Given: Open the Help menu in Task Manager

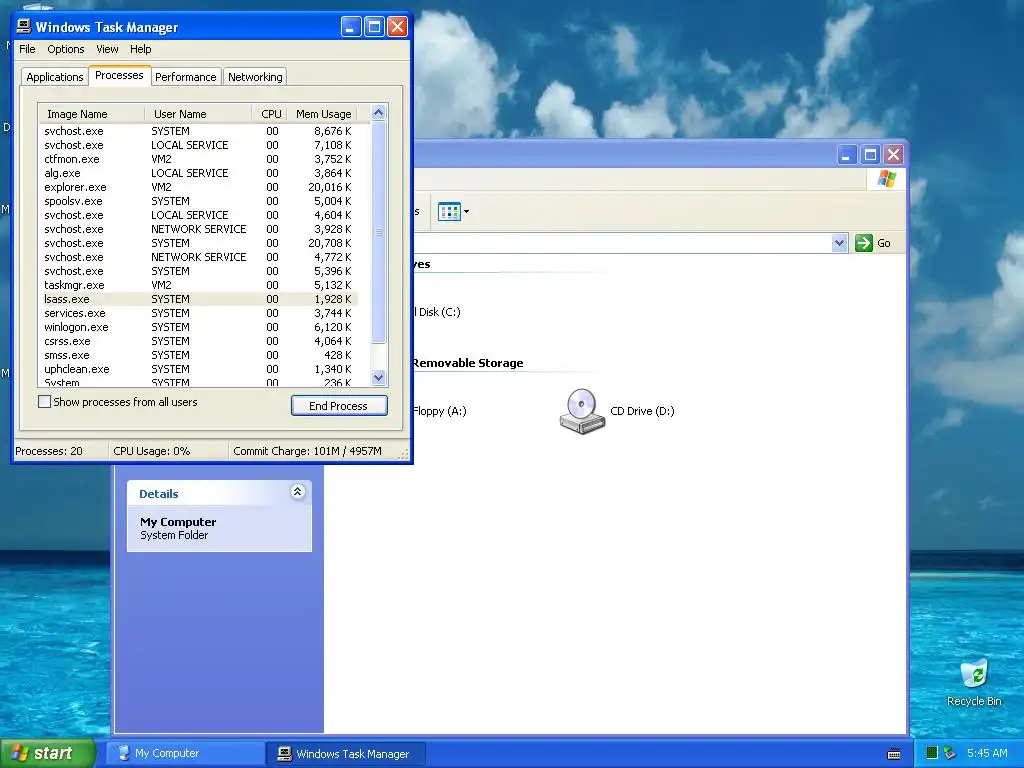Looking at the screenshot, I should (x=140, y=49).
